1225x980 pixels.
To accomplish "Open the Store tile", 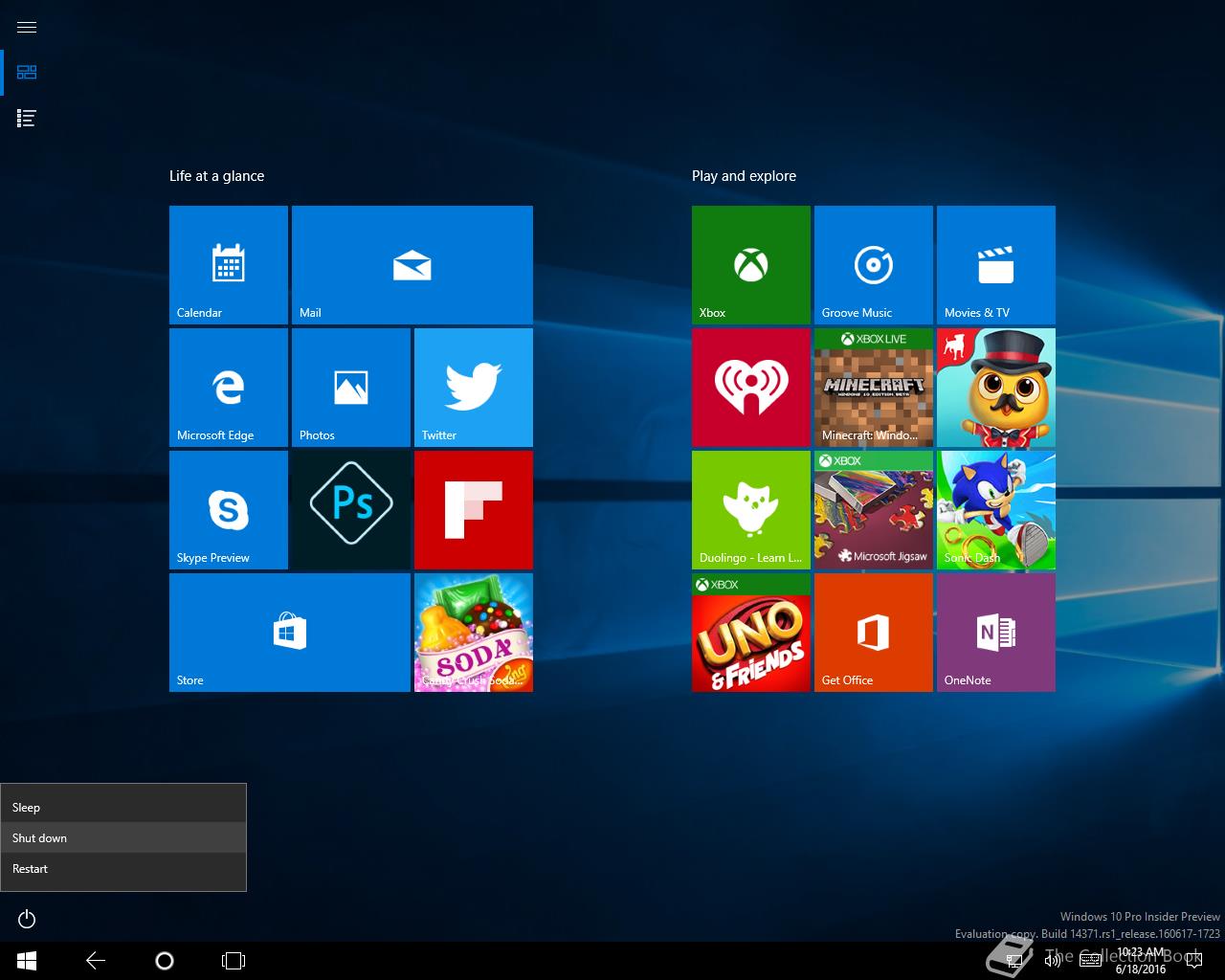I will (x=290, y=633).
